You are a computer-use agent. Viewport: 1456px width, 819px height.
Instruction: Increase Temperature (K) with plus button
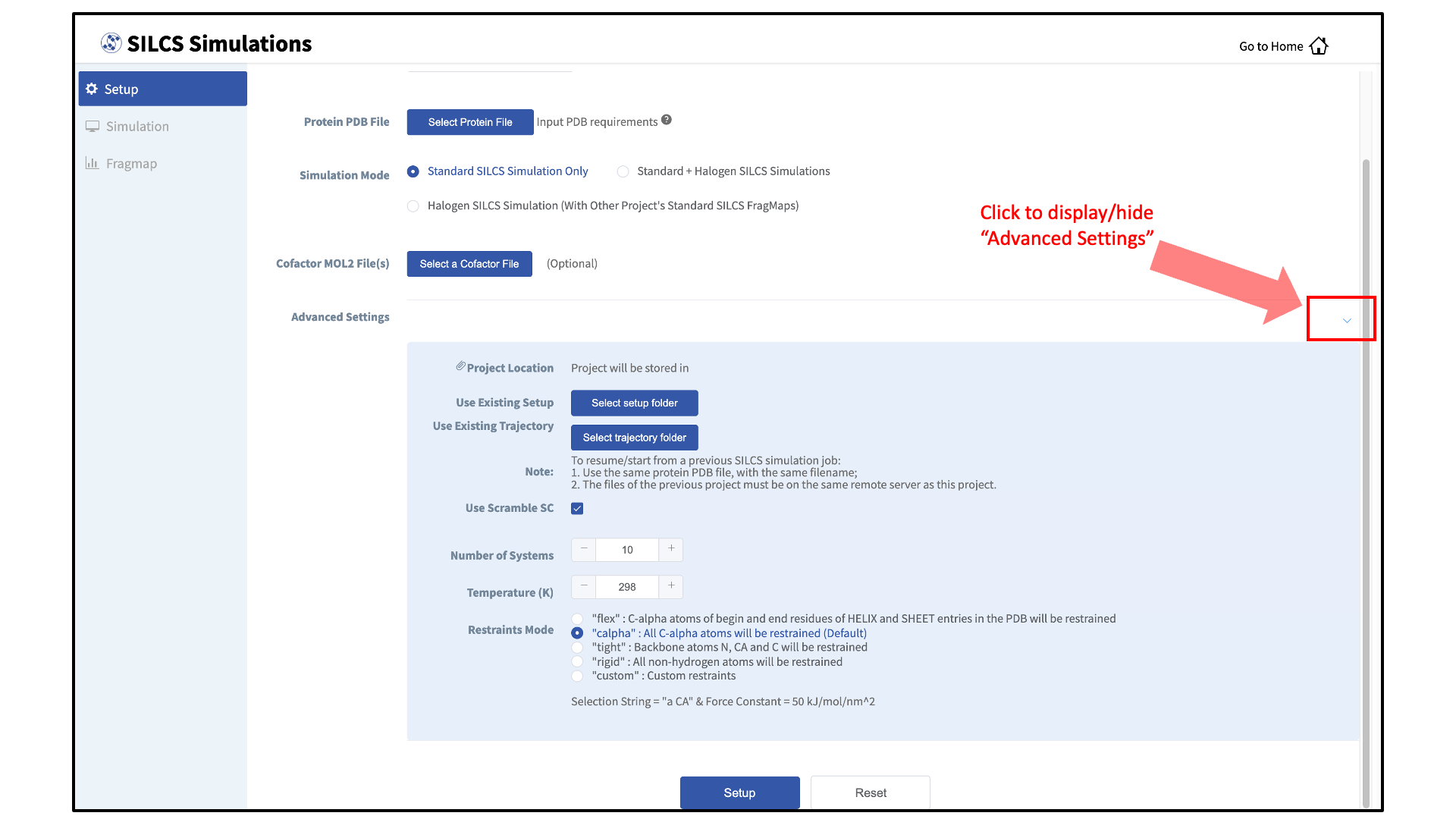(671, 587)
